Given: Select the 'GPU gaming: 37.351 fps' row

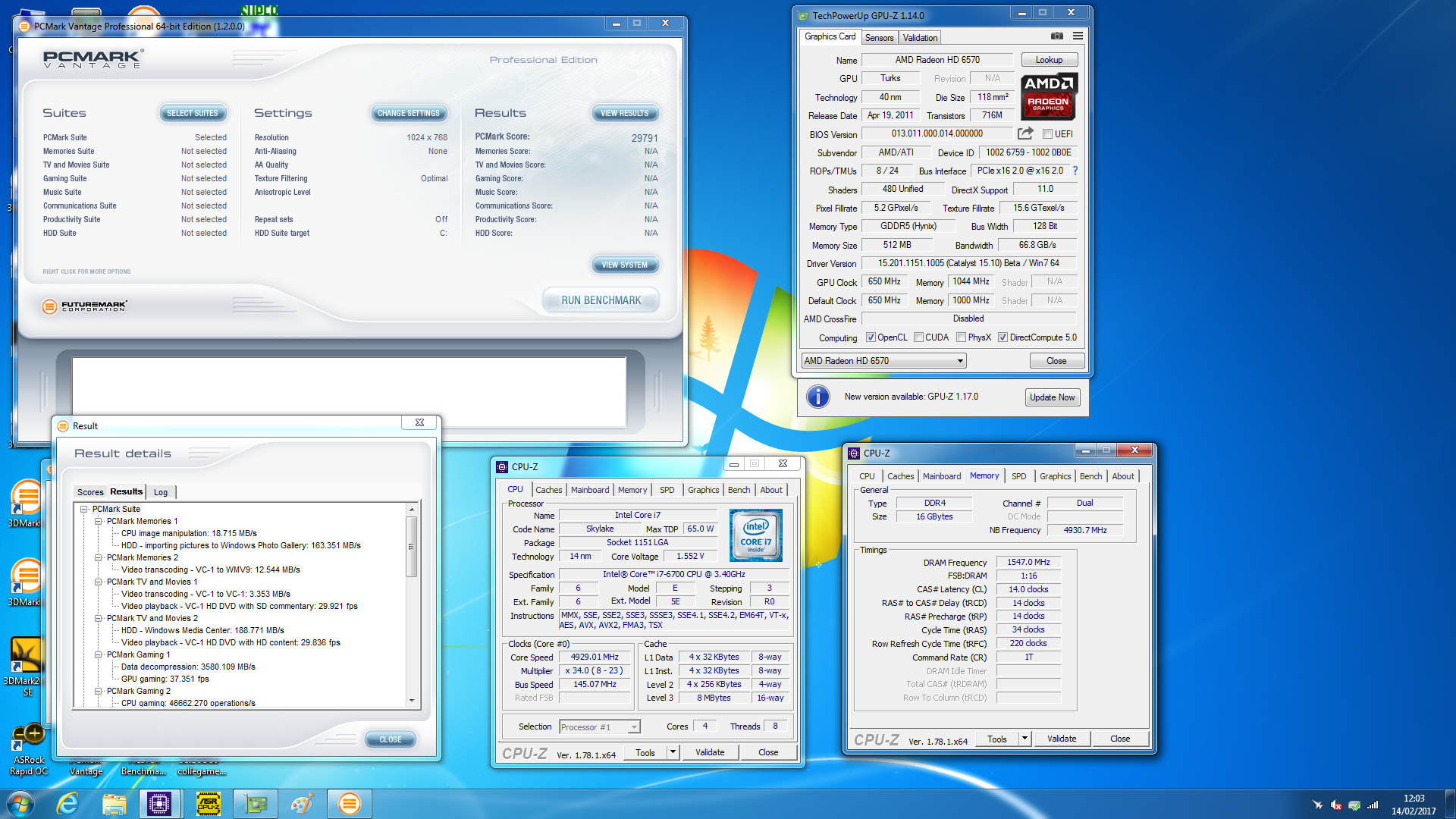Looking at the screenshot, I should (x=165, y=679).
